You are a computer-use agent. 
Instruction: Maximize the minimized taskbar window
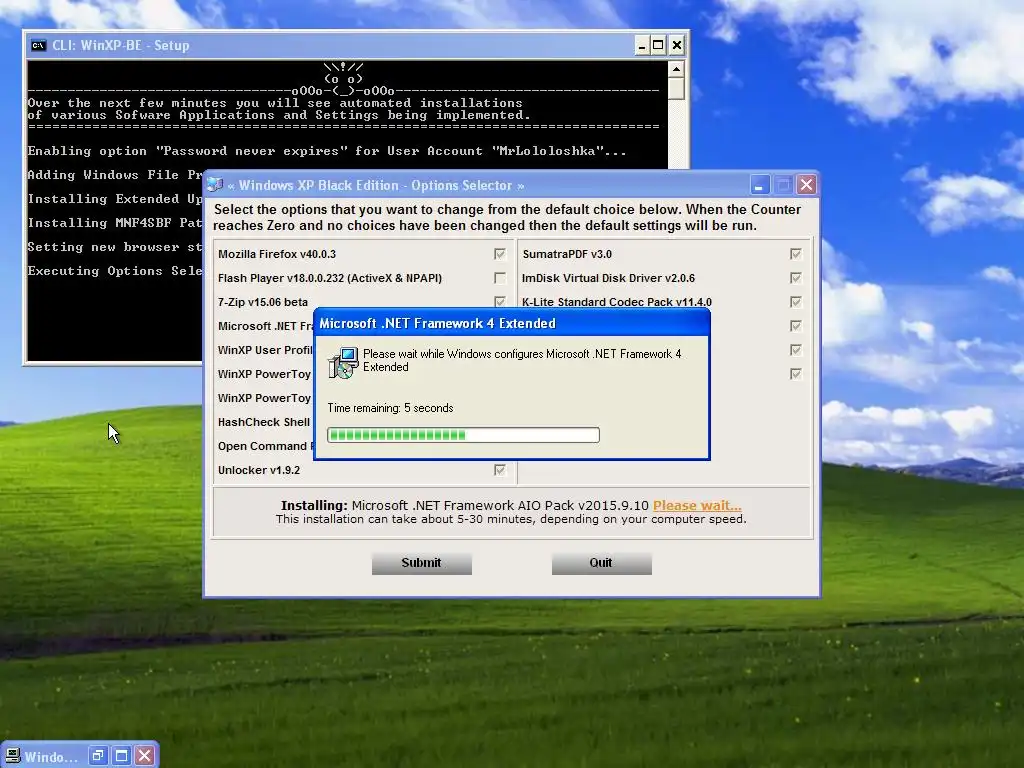[x=121, y=756]
